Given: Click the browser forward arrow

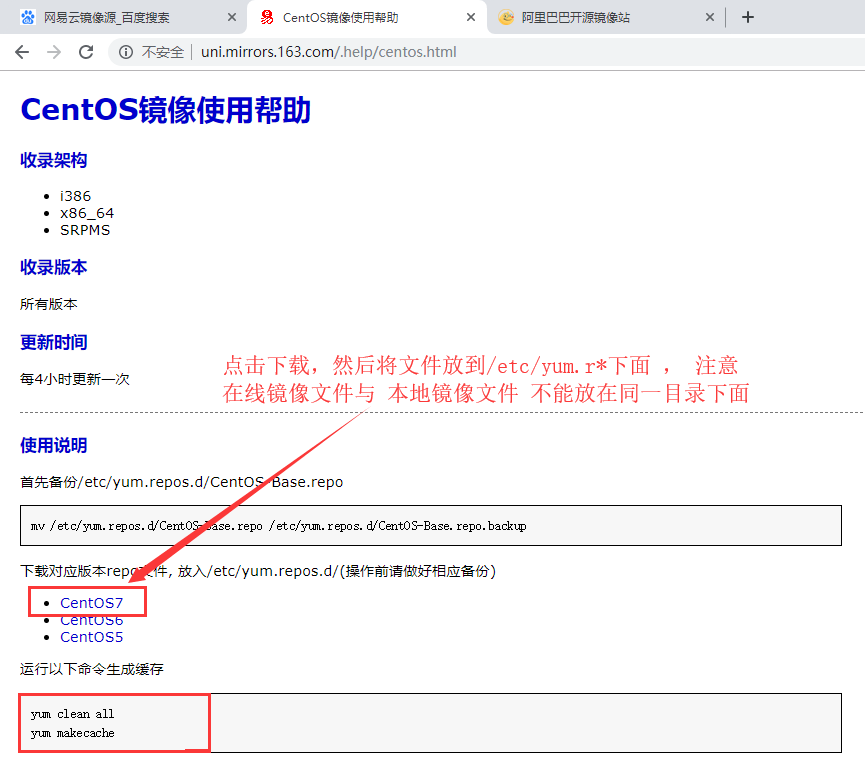Looking at the screenshot, I should [54, 52].
